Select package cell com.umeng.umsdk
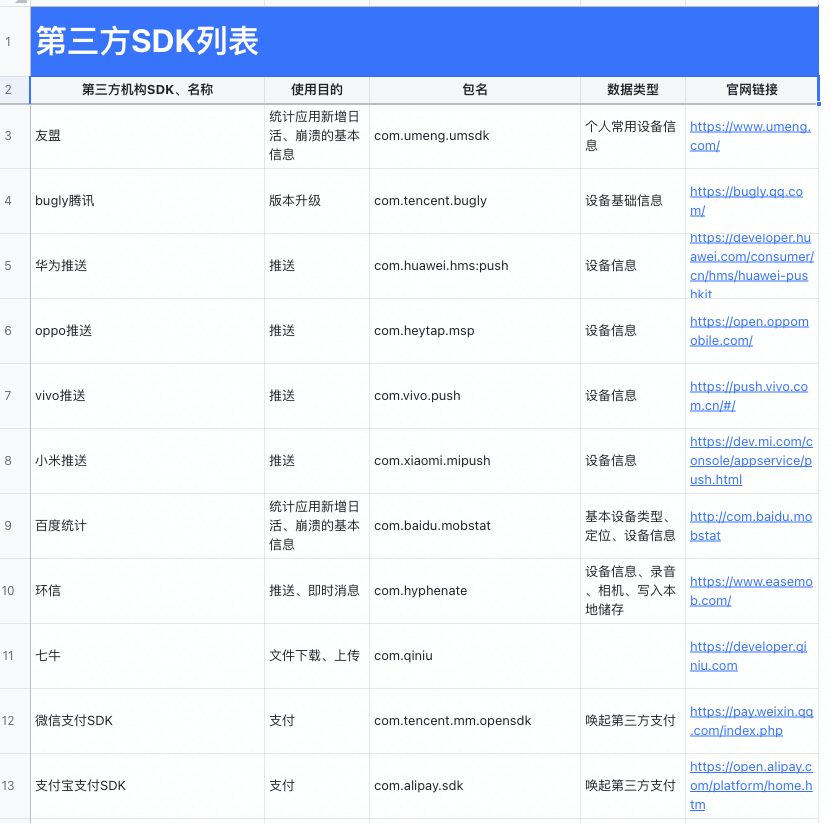 pyautogui.click(x=475, y=136)
